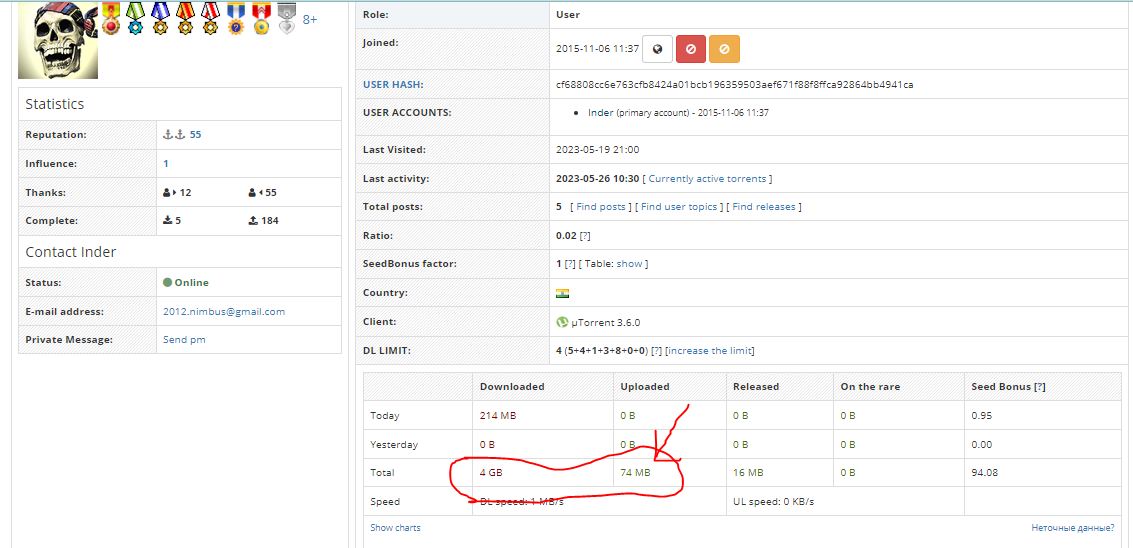The image size is (1133, 548).
Task: Click the 'increase the limit' link
Action: coord(710,351)
